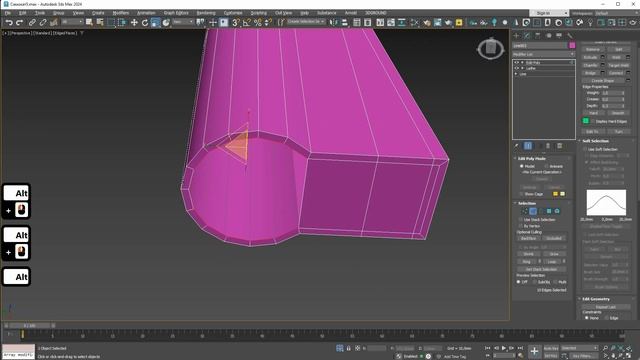640x360 pixels.
Task: Open the Create tab plus icon
Action: pyautogui.click(x=516, y=36)
